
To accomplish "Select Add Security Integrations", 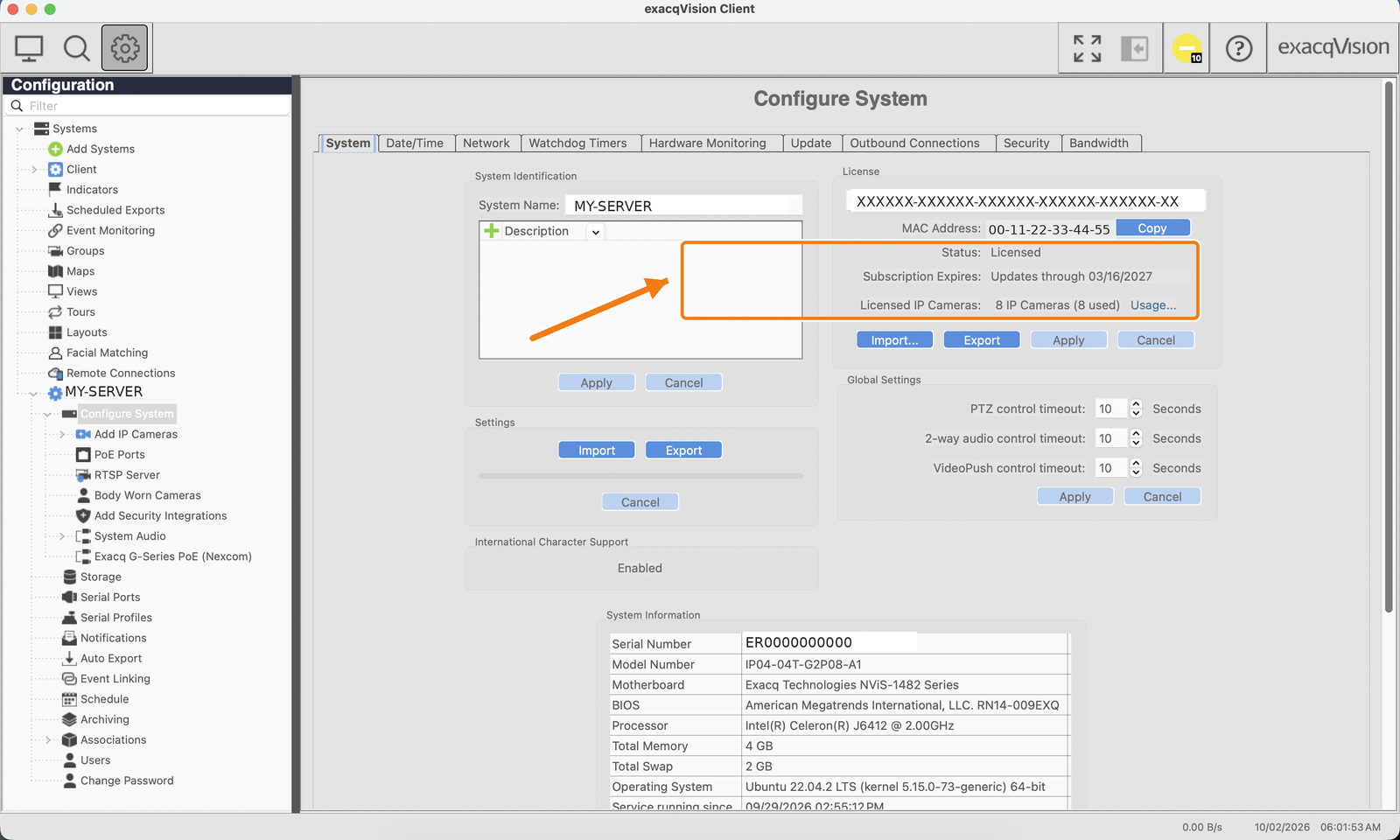I will pyautogui.click(x=160, y=516).
